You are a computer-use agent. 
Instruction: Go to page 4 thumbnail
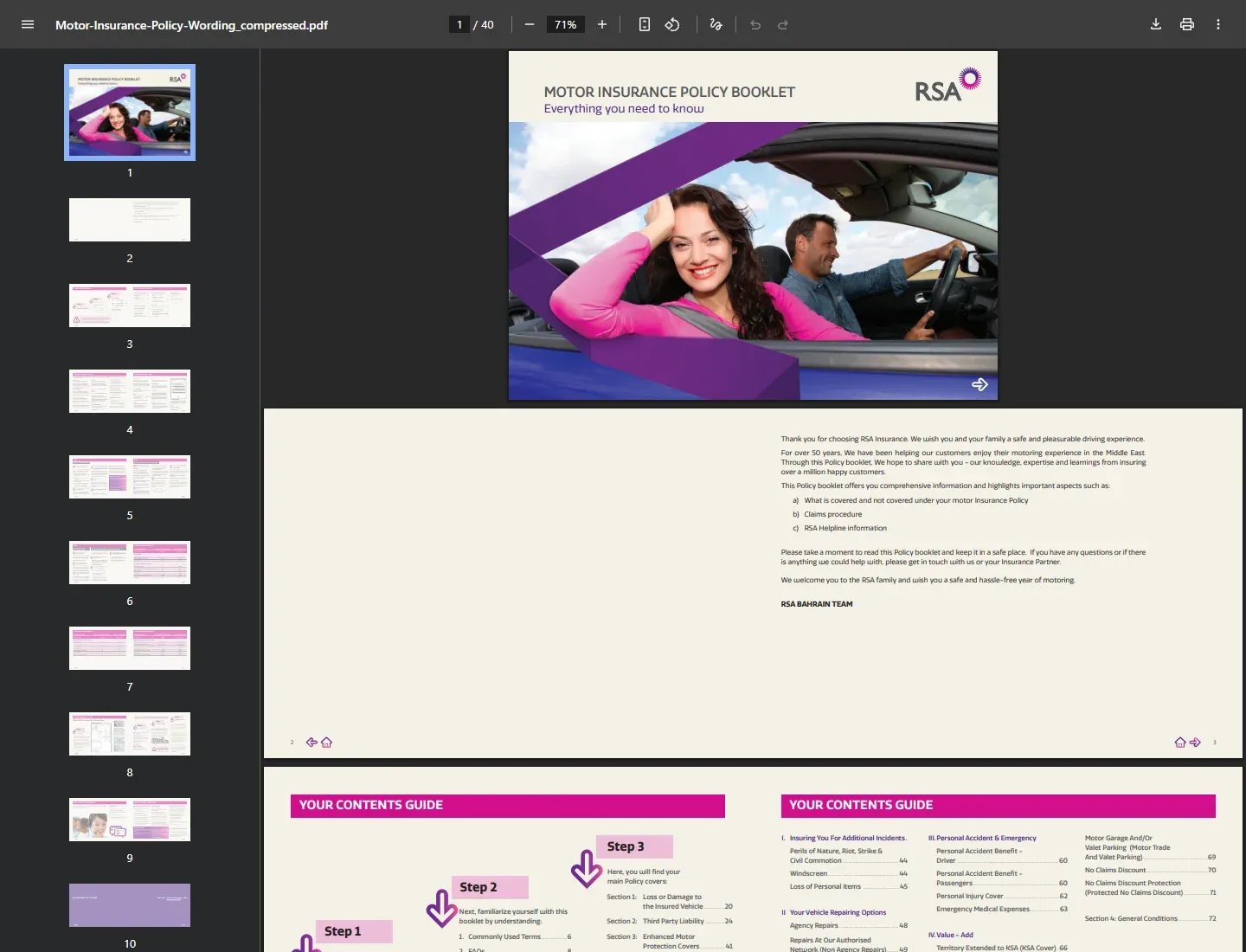(130, 391)
